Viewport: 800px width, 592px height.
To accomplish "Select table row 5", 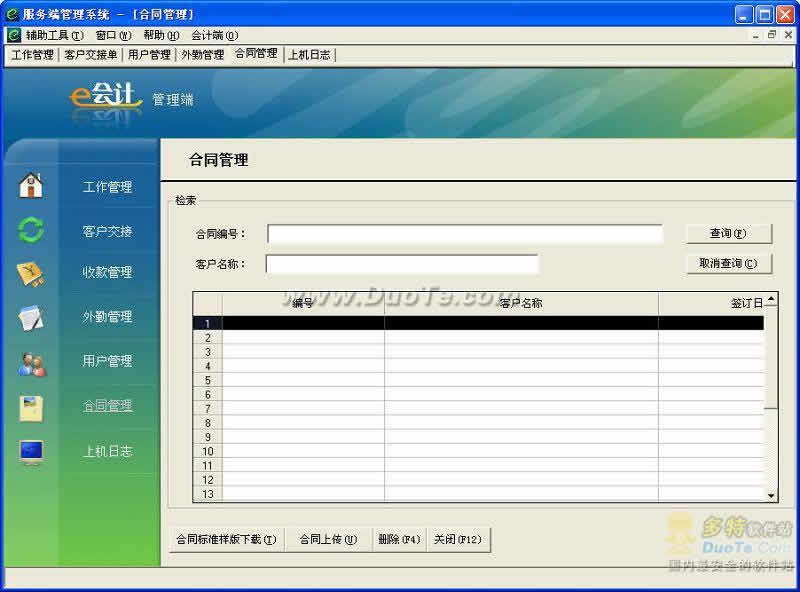I will pyautogui.click(x=479, y=380).
